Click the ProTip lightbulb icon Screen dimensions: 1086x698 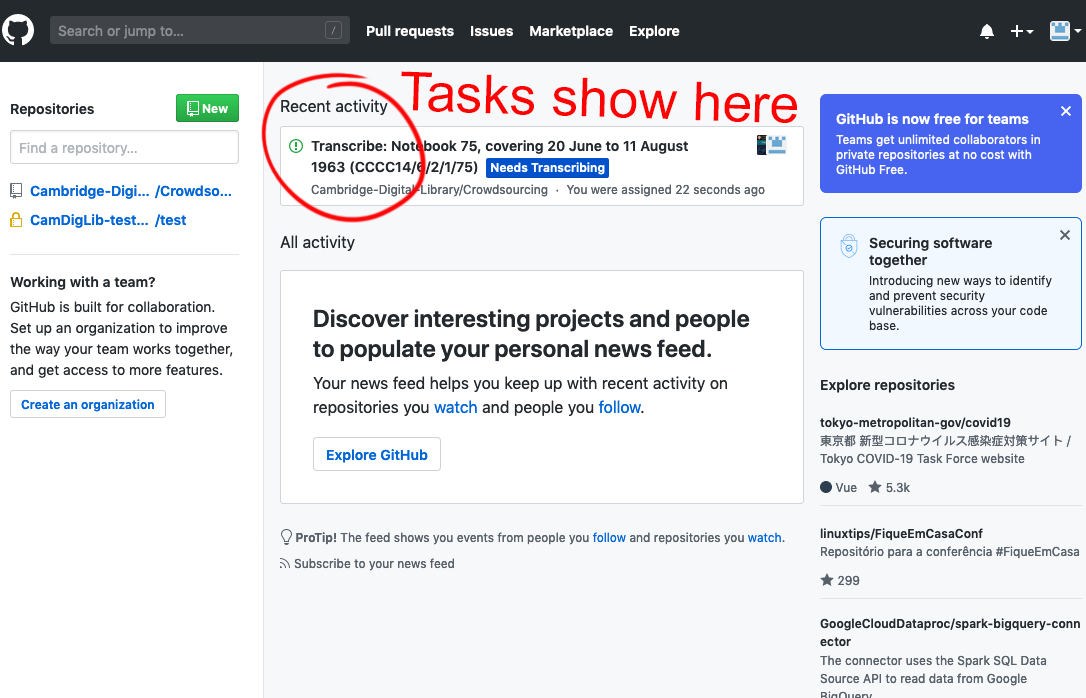click(286, 537)
